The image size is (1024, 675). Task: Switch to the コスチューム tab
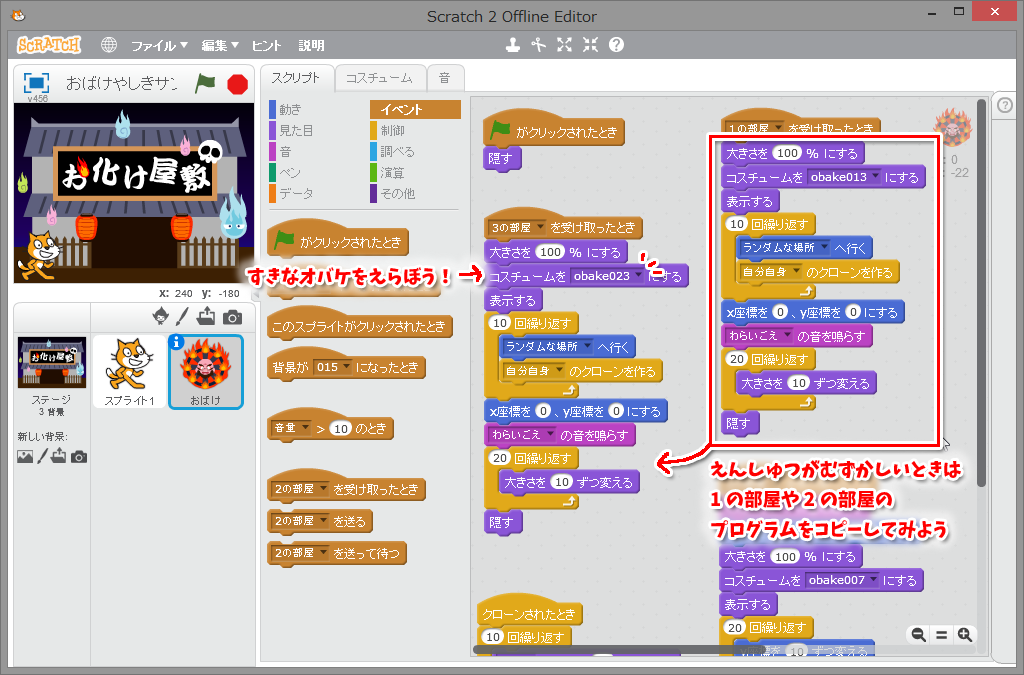379,78
